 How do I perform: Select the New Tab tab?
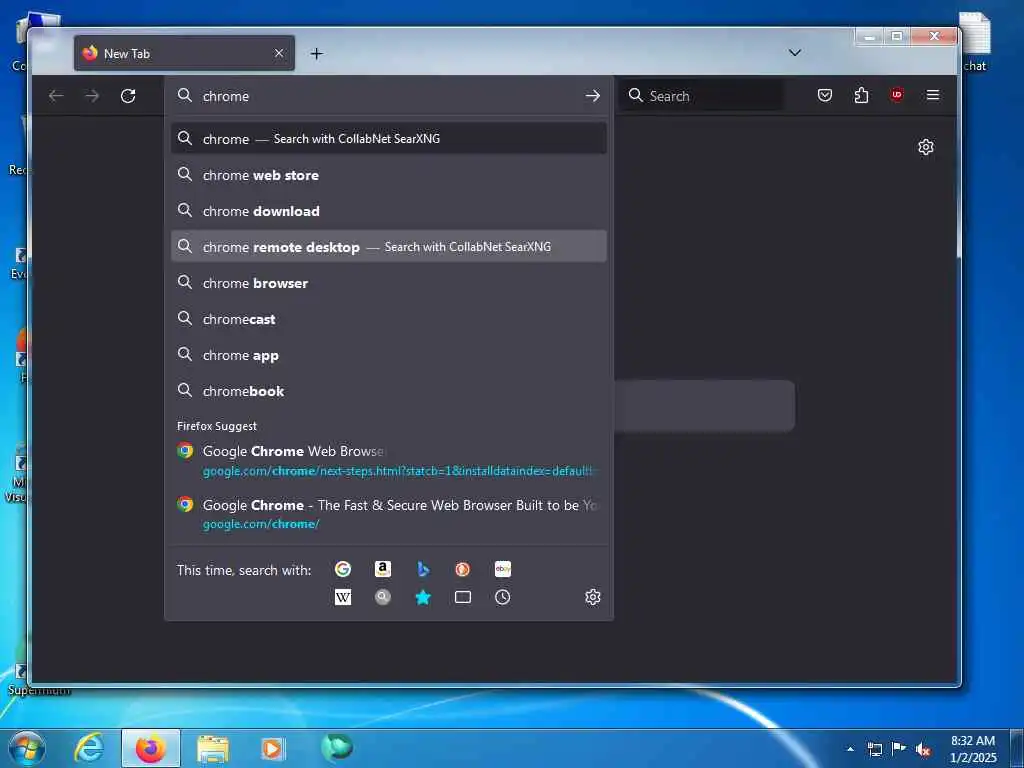point(184,53)
